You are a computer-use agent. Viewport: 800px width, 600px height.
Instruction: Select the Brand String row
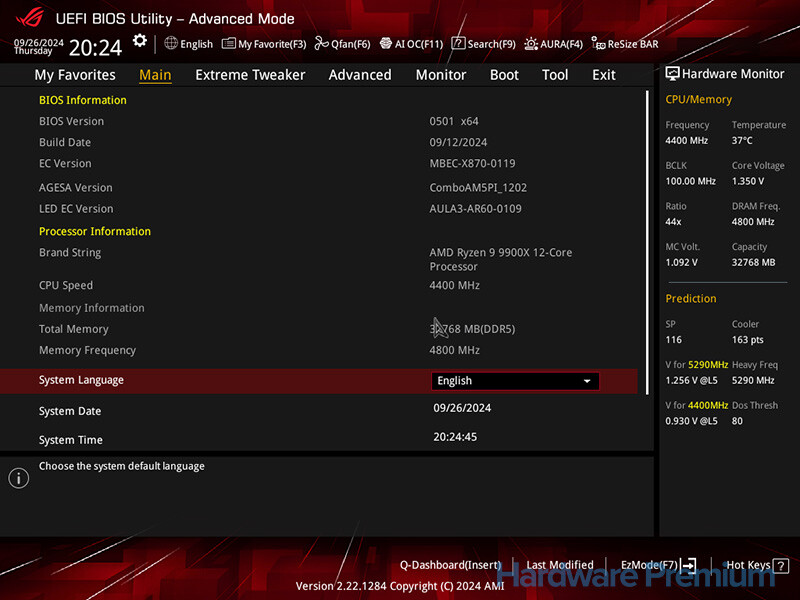(x=318, y=259)
